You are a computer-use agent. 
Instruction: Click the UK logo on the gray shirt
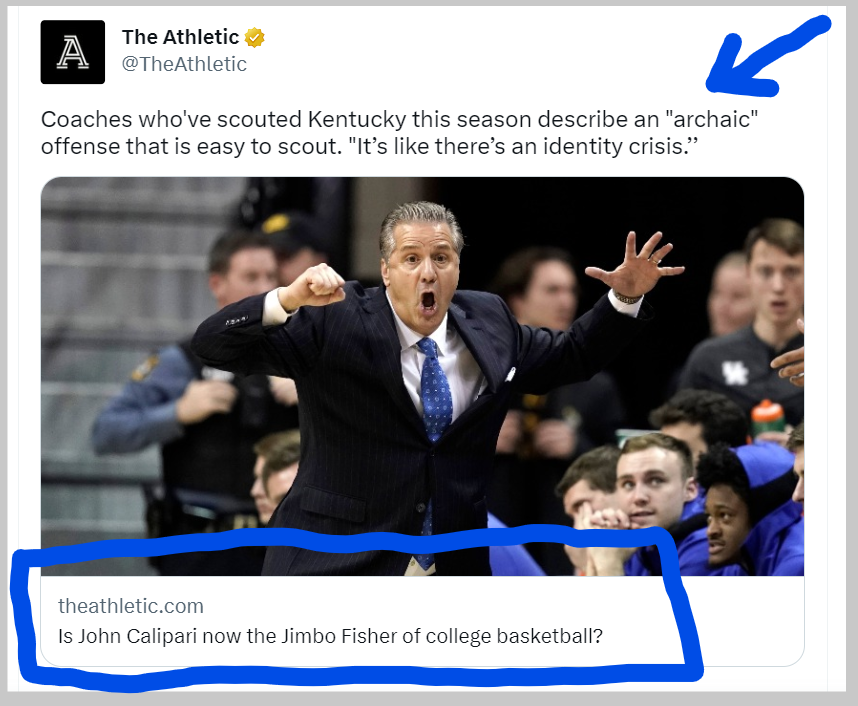(735, 373)
